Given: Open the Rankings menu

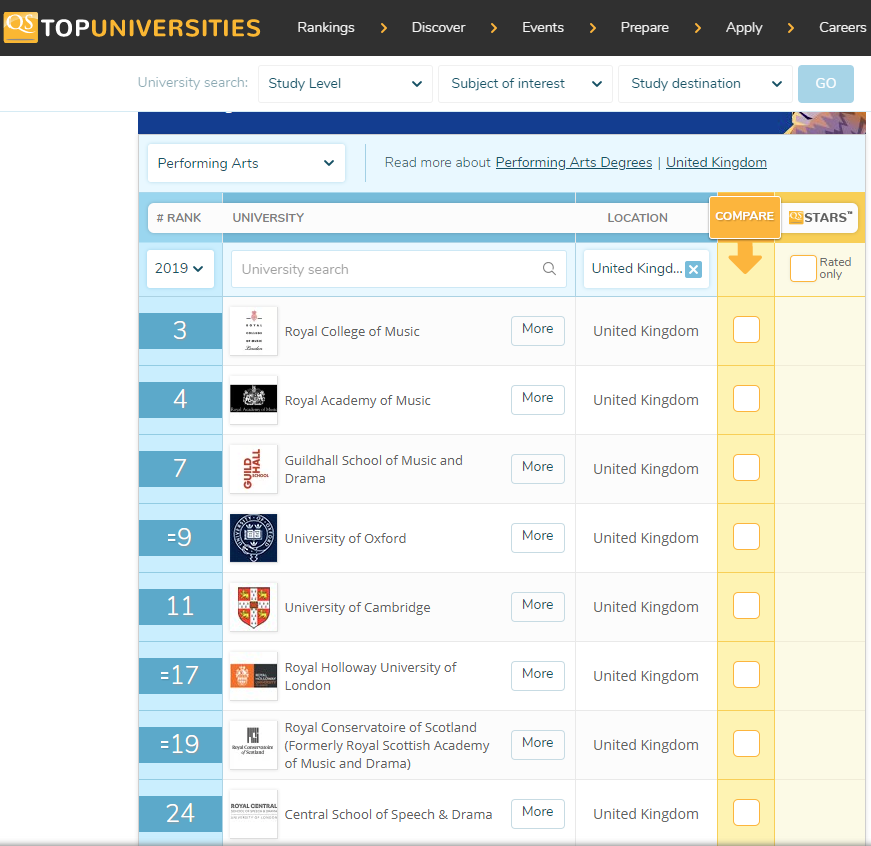Looking at the screenshot, I should click(326, 27).
